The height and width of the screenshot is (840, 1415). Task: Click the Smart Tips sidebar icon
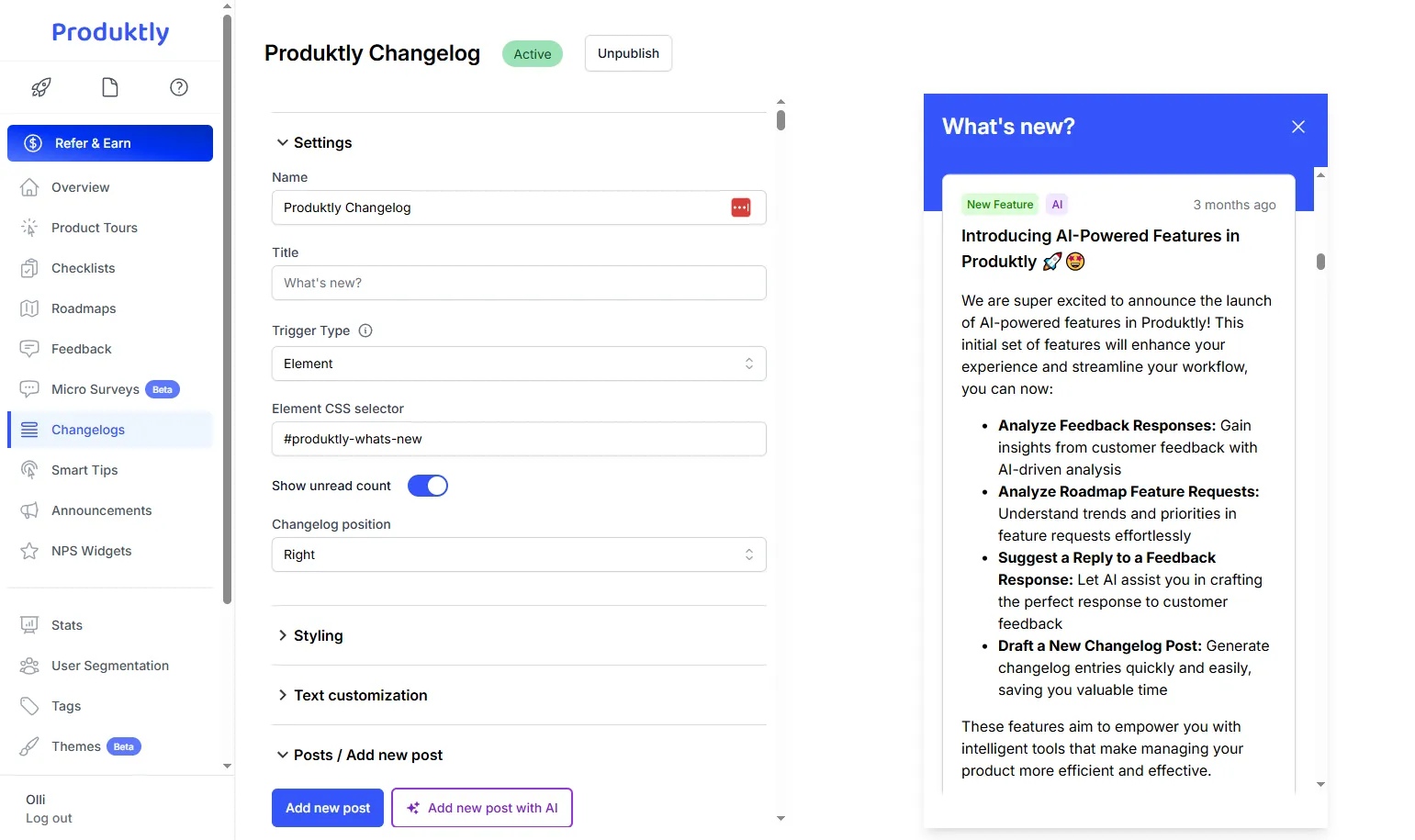[29, 470]
